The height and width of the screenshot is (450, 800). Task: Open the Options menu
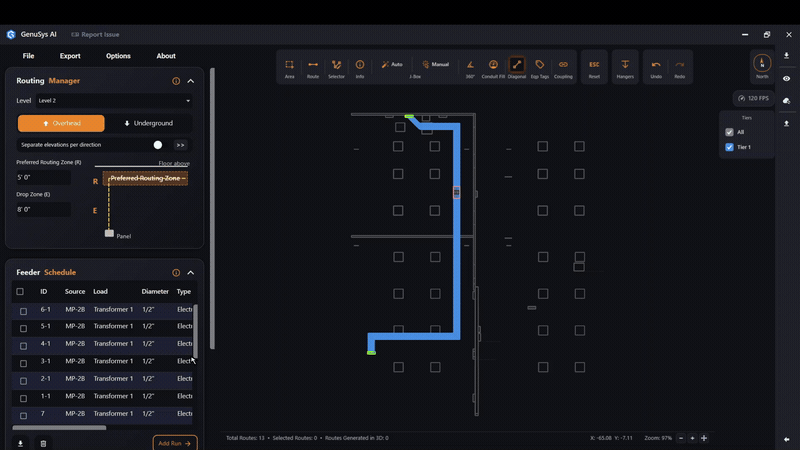coord(118,56)
